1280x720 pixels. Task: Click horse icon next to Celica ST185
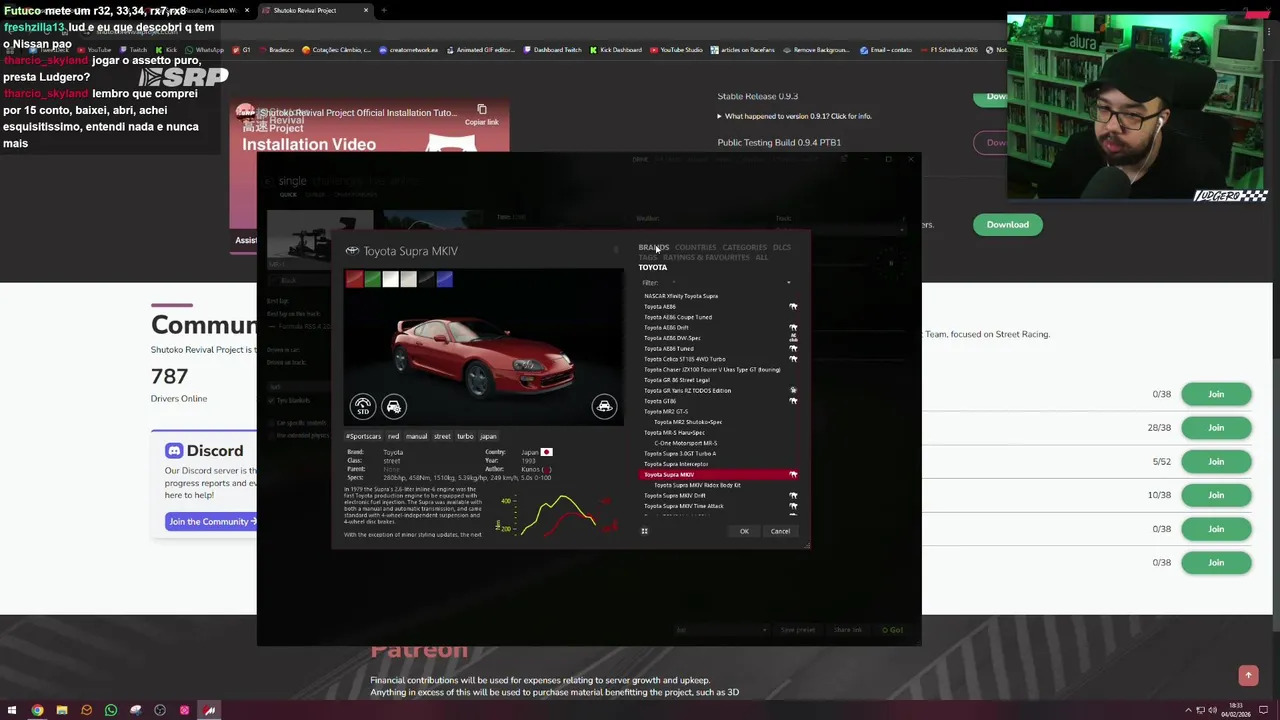[793, 359]
